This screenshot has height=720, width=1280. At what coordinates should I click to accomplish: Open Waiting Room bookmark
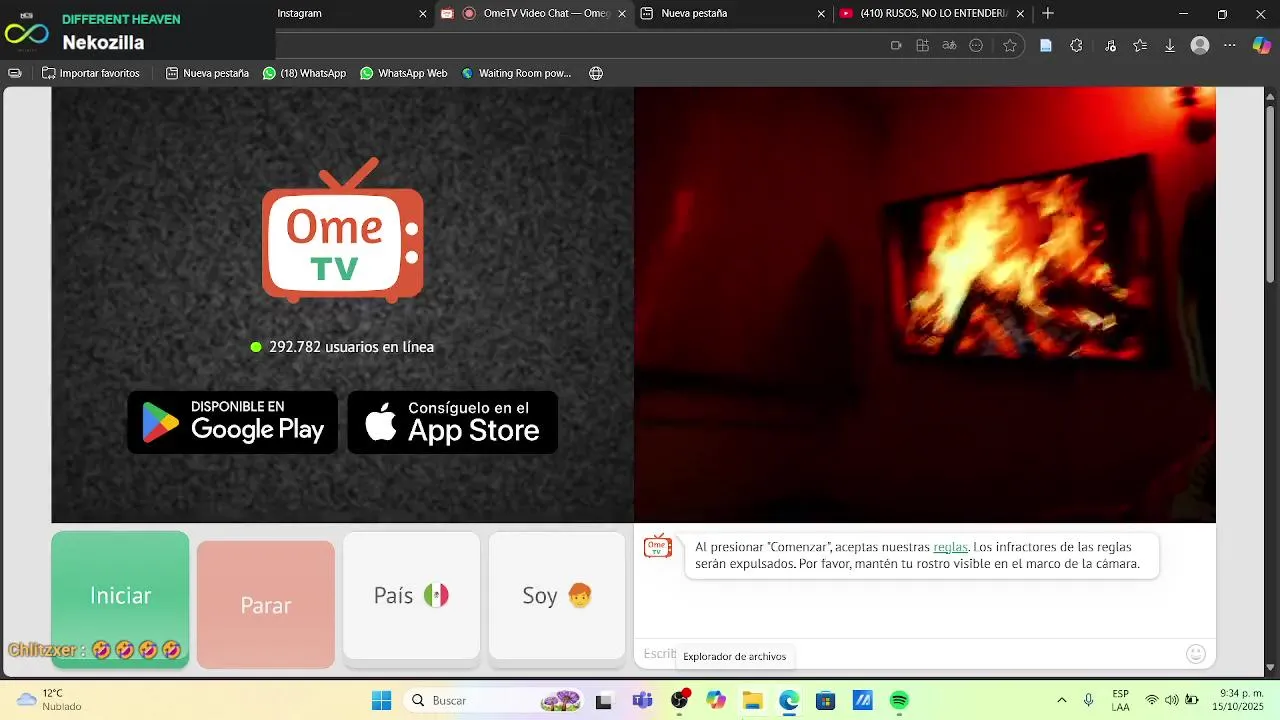click(516, 73)
